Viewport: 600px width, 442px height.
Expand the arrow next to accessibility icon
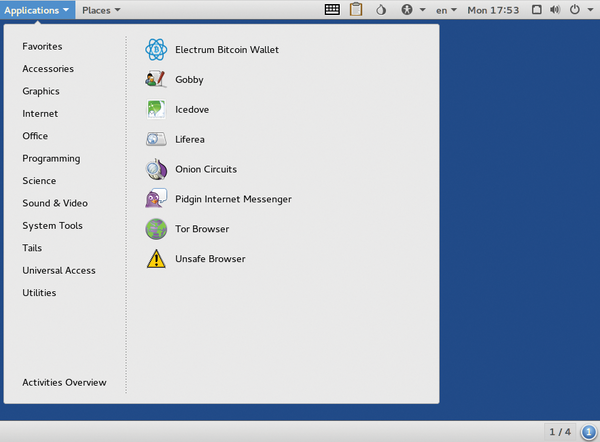[422, 10]
